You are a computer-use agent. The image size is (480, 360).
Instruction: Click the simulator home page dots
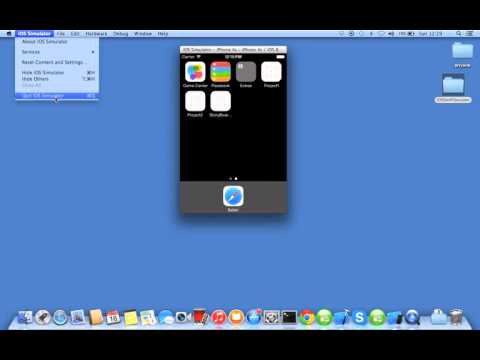tap(233, 179)
